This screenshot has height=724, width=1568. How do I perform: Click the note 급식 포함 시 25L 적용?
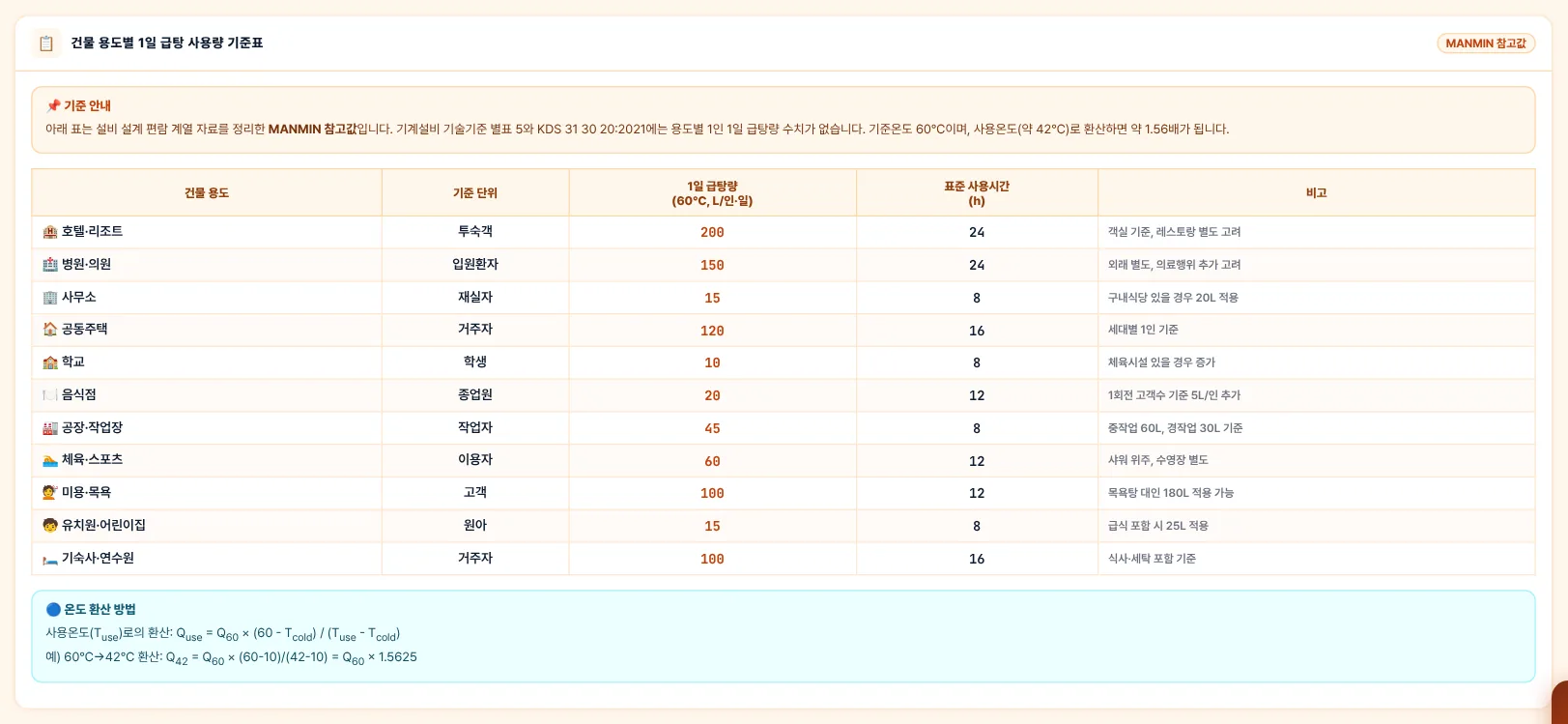(x=1158, y=526)
